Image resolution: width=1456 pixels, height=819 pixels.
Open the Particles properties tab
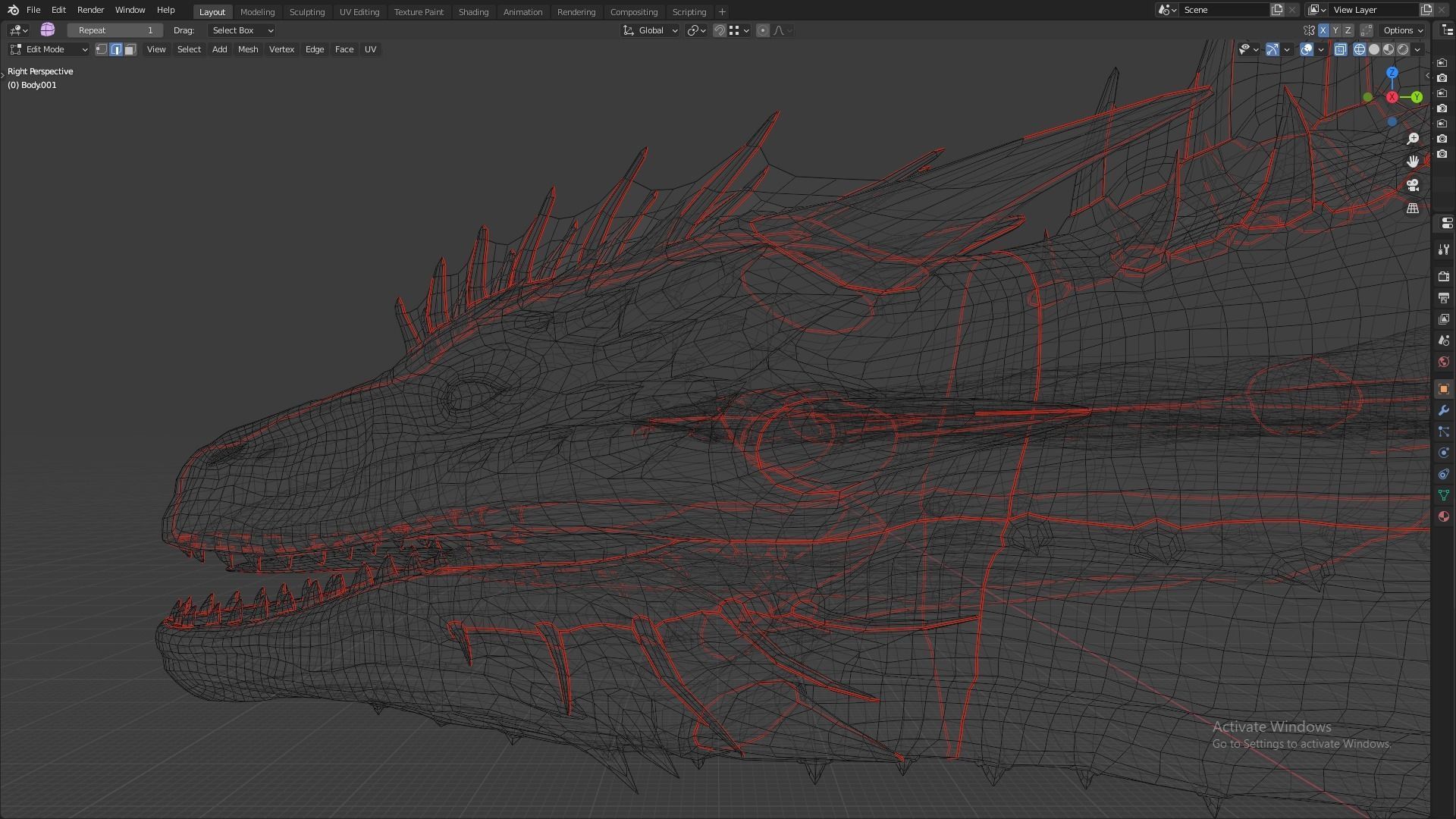[1444, 431]
